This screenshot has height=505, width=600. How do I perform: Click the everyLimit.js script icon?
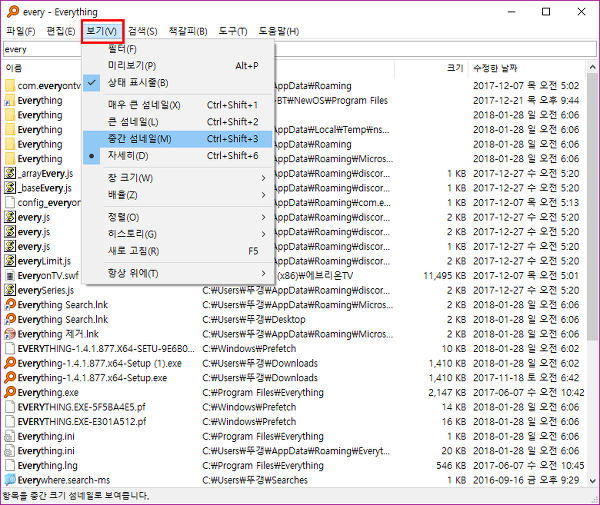tap(10, 261)
